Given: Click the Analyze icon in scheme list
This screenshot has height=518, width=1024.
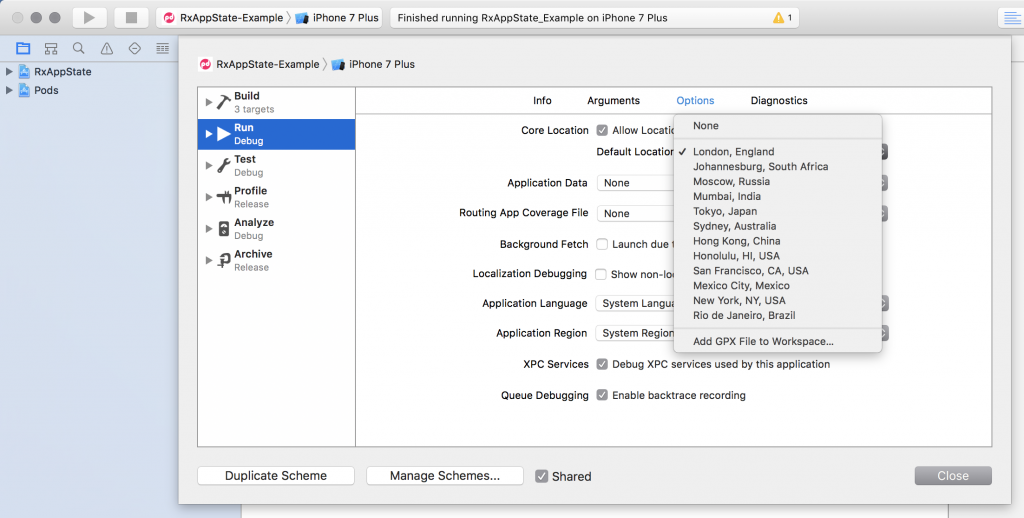Looking at the screenshot, I should coord(224,229).
